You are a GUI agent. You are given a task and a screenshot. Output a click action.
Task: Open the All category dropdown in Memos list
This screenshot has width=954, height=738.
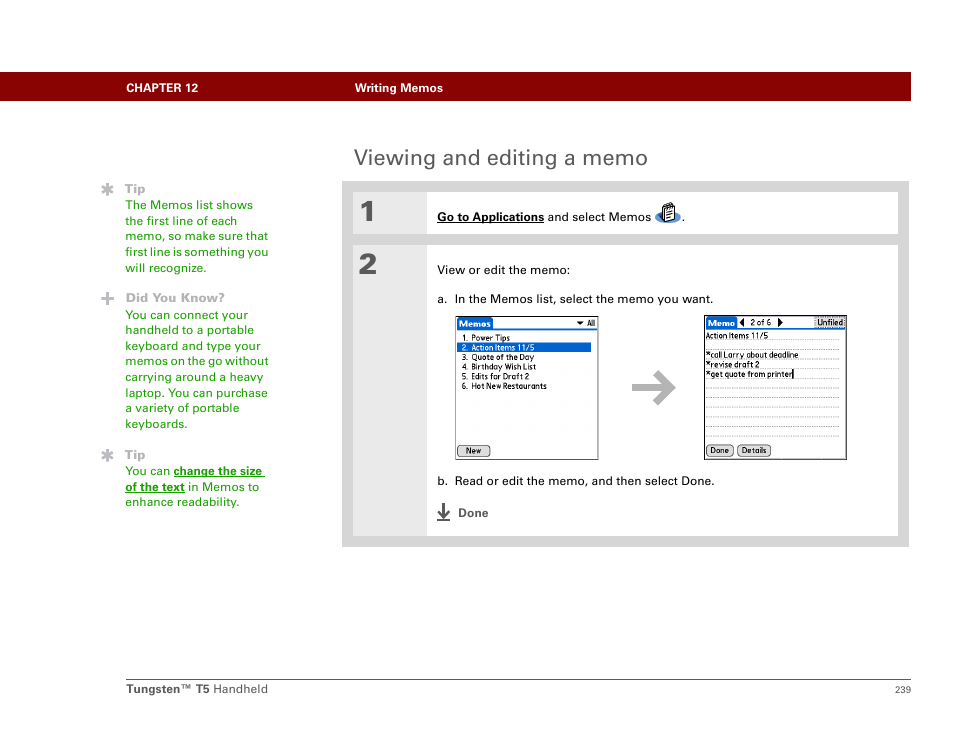click(x=587, y=323)
